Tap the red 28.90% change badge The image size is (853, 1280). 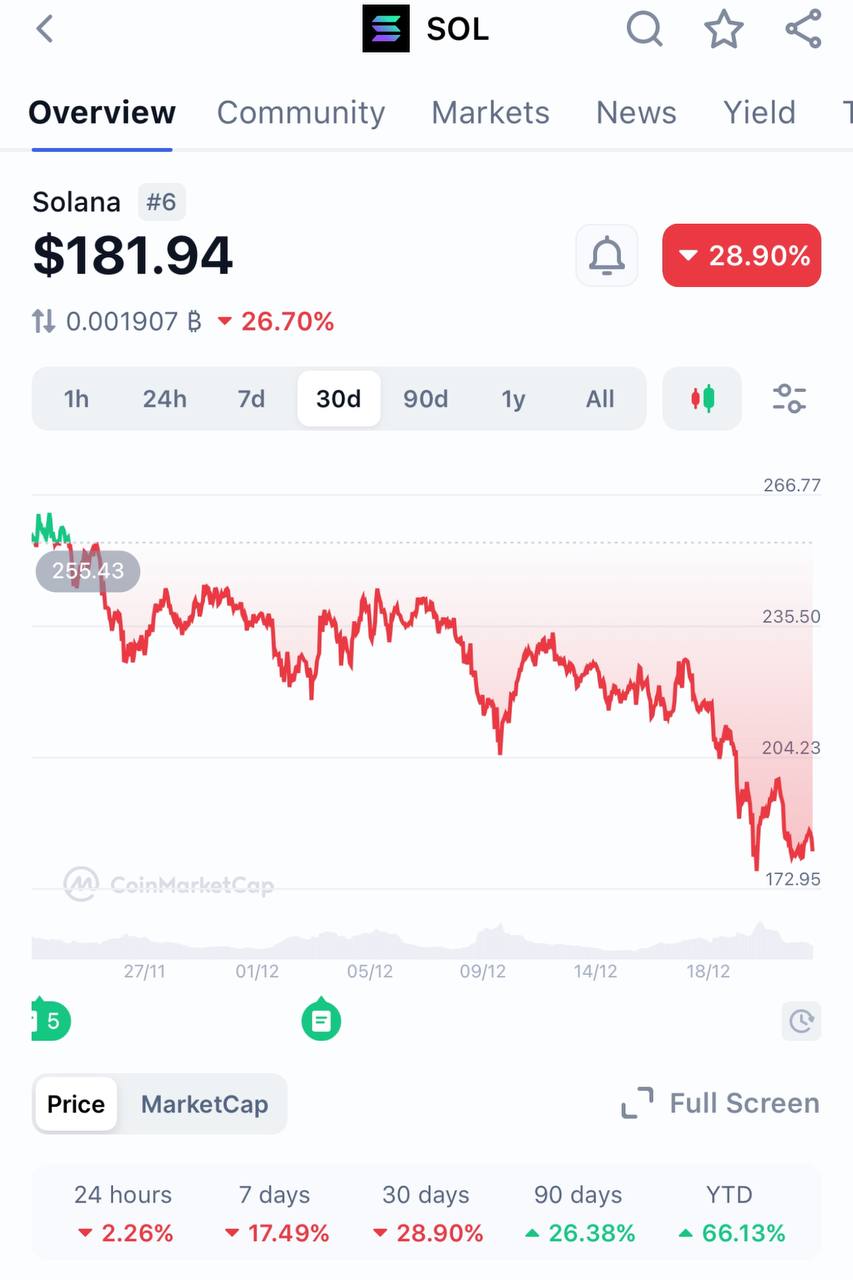(x=742, y=256)
